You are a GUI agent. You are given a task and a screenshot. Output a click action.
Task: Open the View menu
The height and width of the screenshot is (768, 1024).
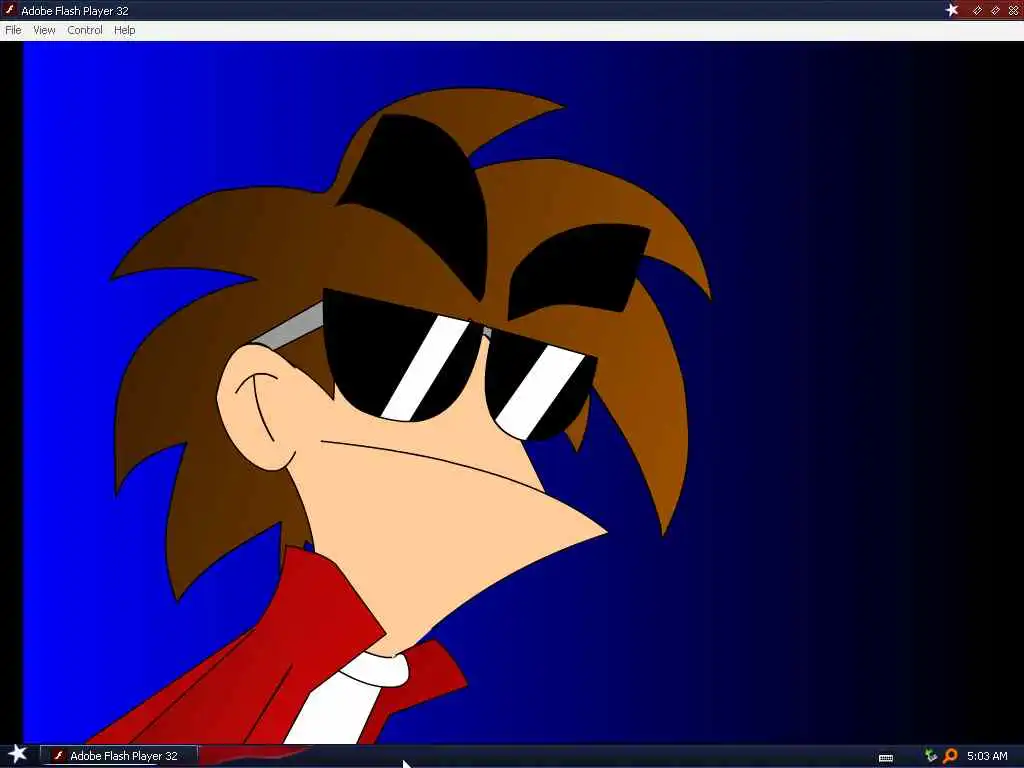point(44,30)
